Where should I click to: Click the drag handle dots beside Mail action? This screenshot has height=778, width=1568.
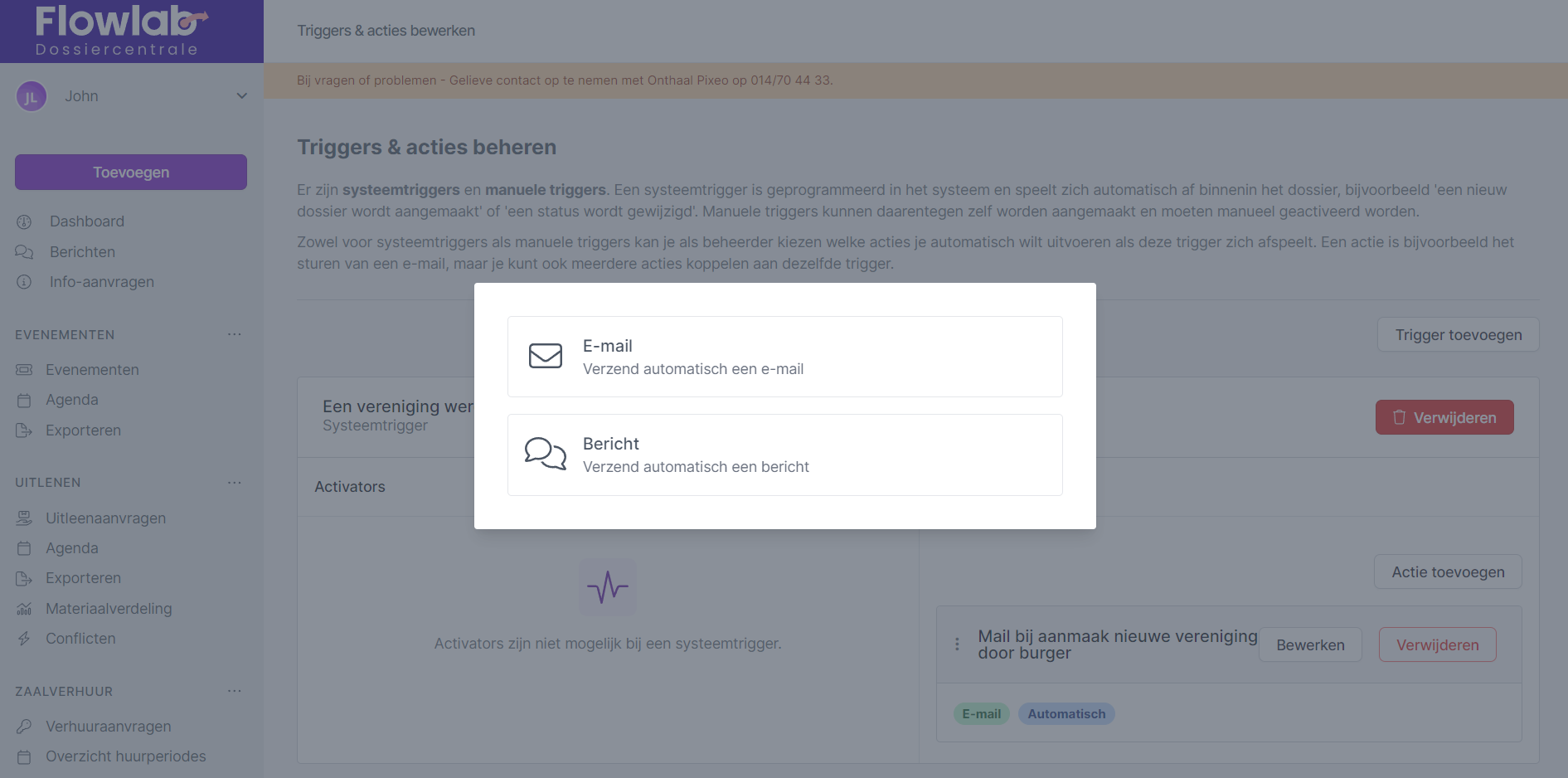(x=957, y=644)
